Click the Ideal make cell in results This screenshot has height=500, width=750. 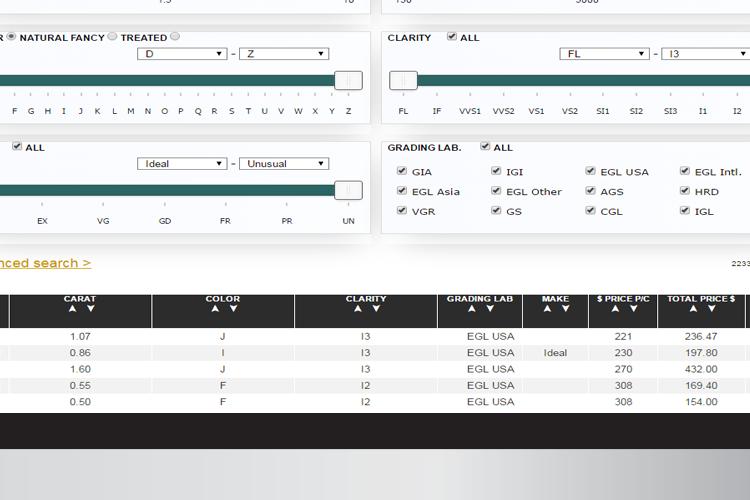[555, 353]
